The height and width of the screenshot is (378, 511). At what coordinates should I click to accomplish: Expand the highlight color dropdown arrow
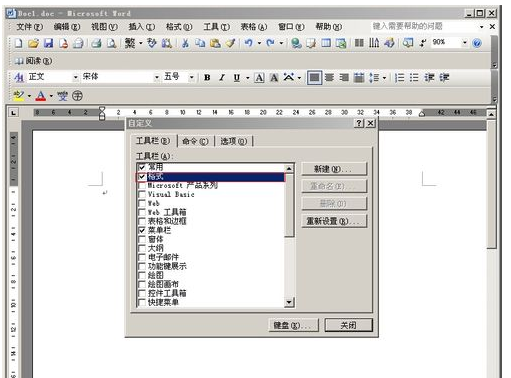coord(29,96)
